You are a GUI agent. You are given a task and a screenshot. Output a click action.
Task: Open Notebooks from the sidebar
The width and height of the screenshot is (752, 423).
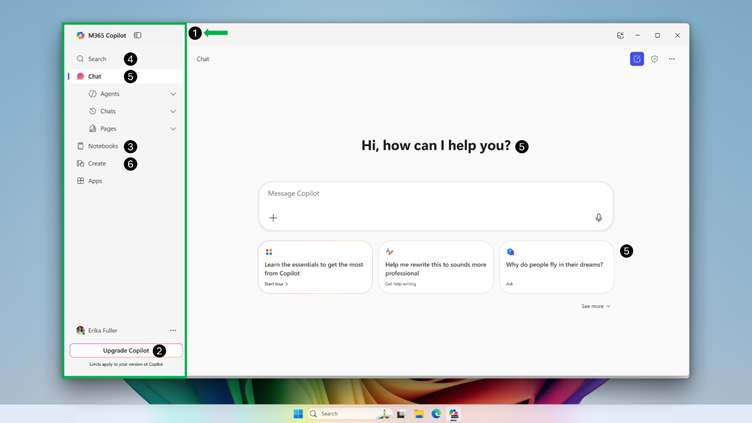(102, 146)
